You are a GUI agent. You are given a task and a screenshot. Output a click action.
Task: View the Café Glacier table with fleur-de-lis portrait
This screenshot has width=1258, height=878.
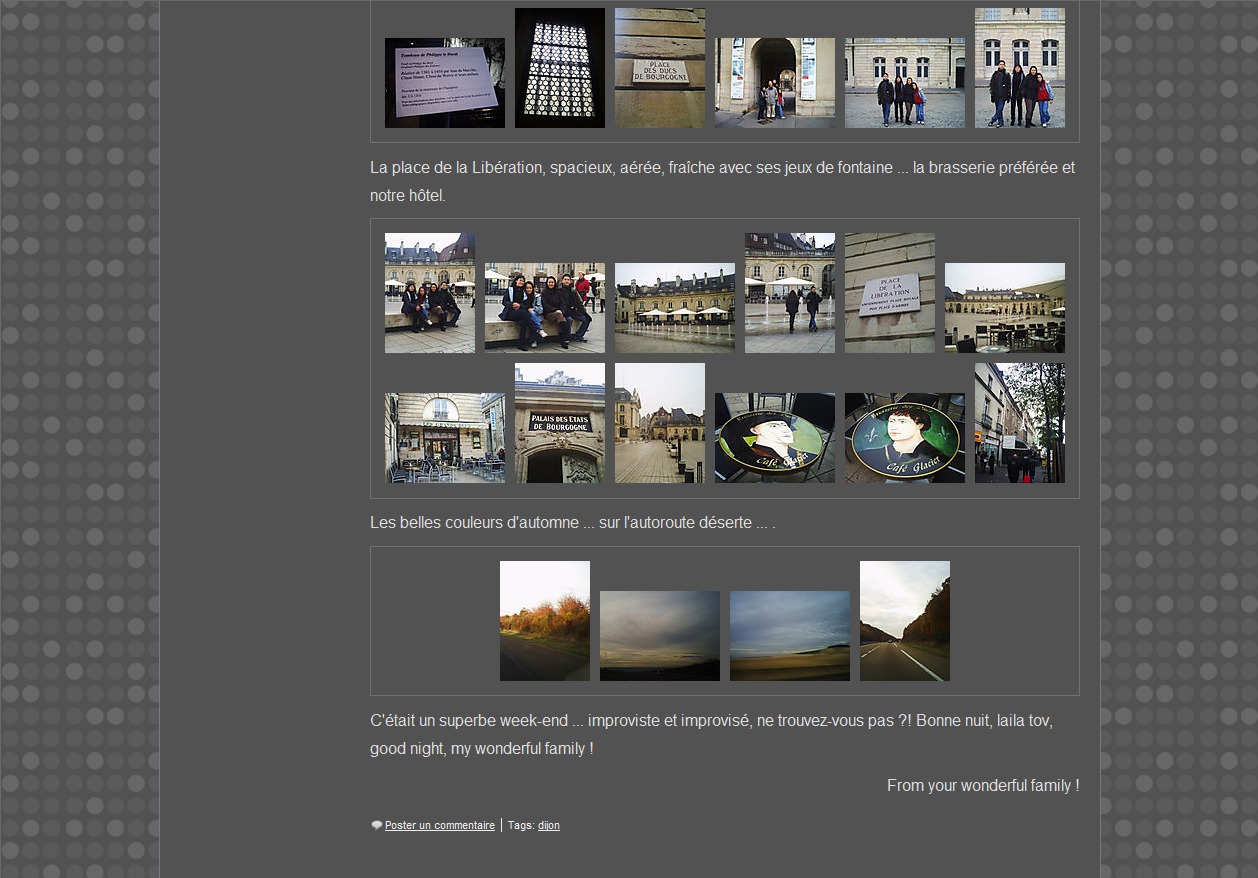tap(904, 438)
